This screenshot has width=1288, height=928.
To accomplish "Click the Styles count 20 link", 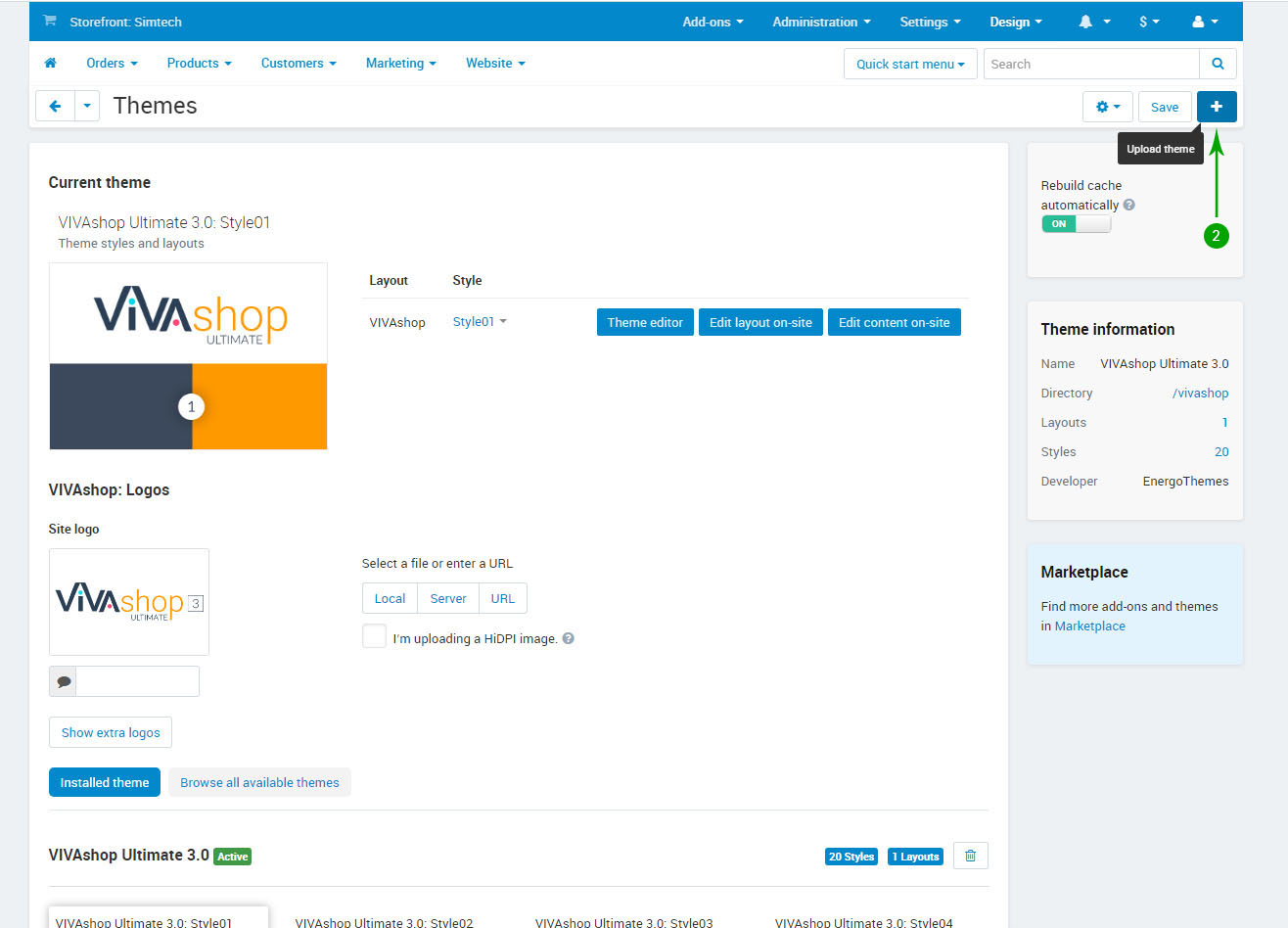I will pyautogui.click(x=1221, y=451).
